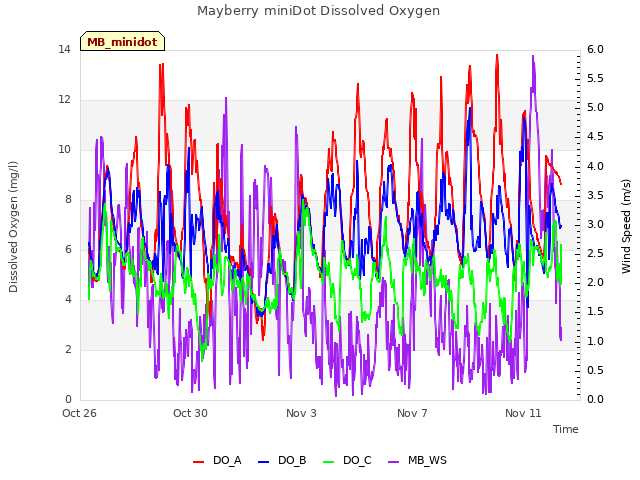Click the DO_C legend label
Image resolution: width=640 pixels, height=480 pixels.
click(357, 460)
